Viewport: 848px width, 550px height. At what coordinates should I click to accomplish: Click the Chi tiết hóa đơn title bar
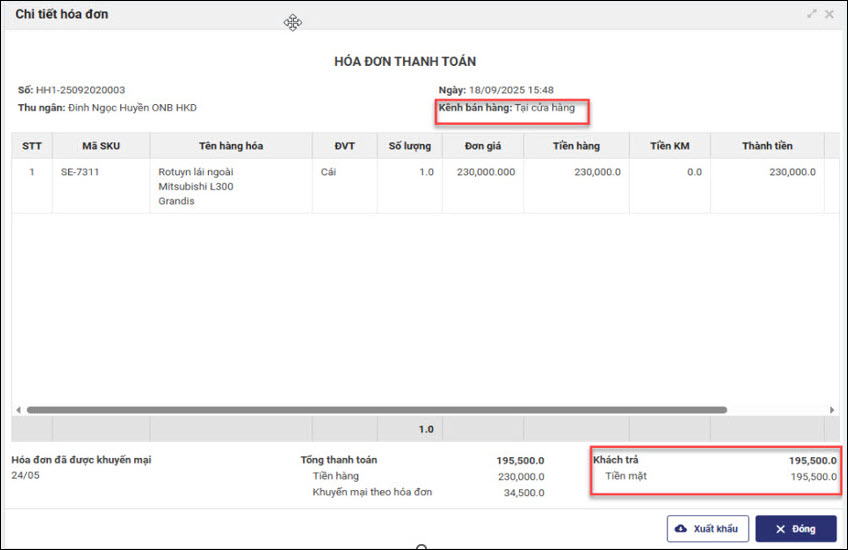(62, 14)
